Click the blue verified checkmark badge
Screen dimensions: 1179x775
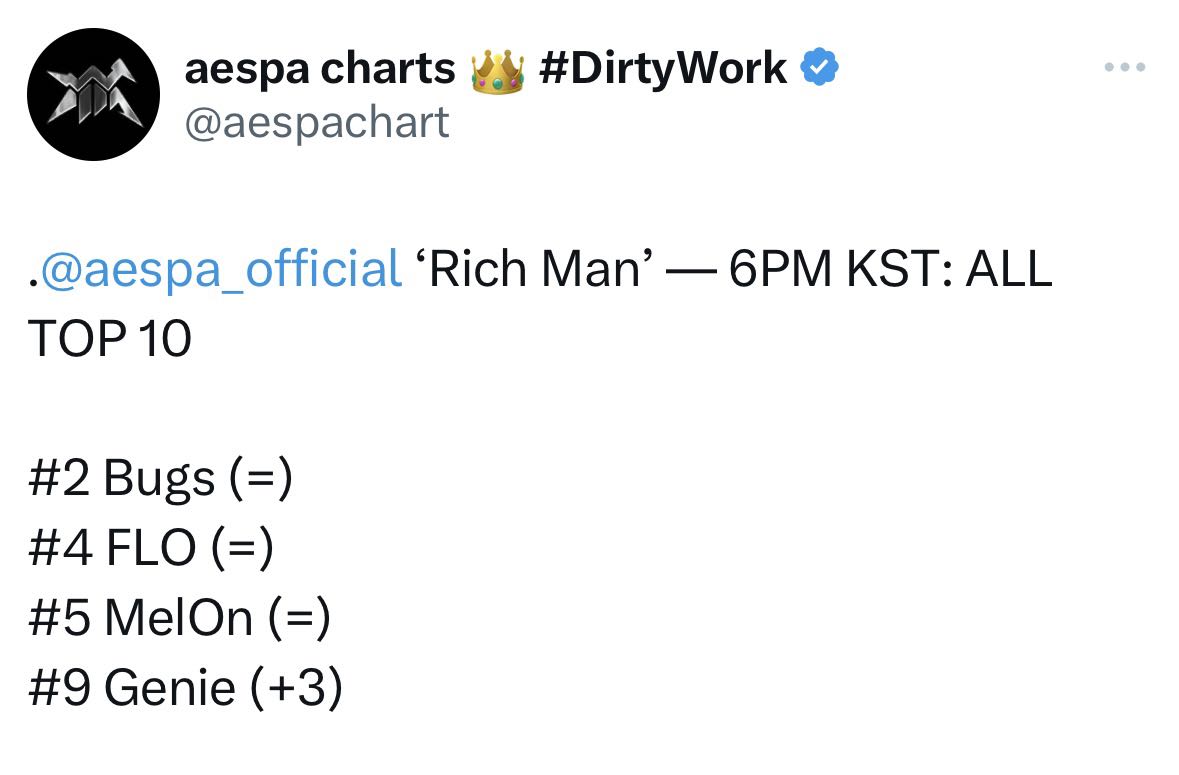pos(819,67)
